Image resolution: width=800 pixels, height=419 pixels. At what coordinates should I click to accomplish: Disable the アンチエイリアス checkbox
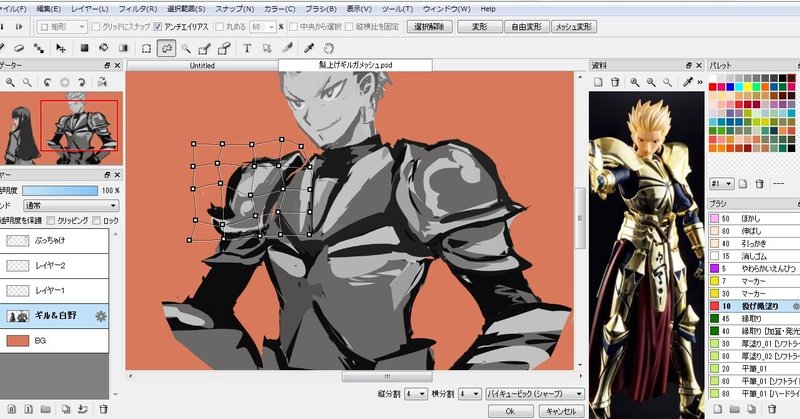(x=158, y=27)
